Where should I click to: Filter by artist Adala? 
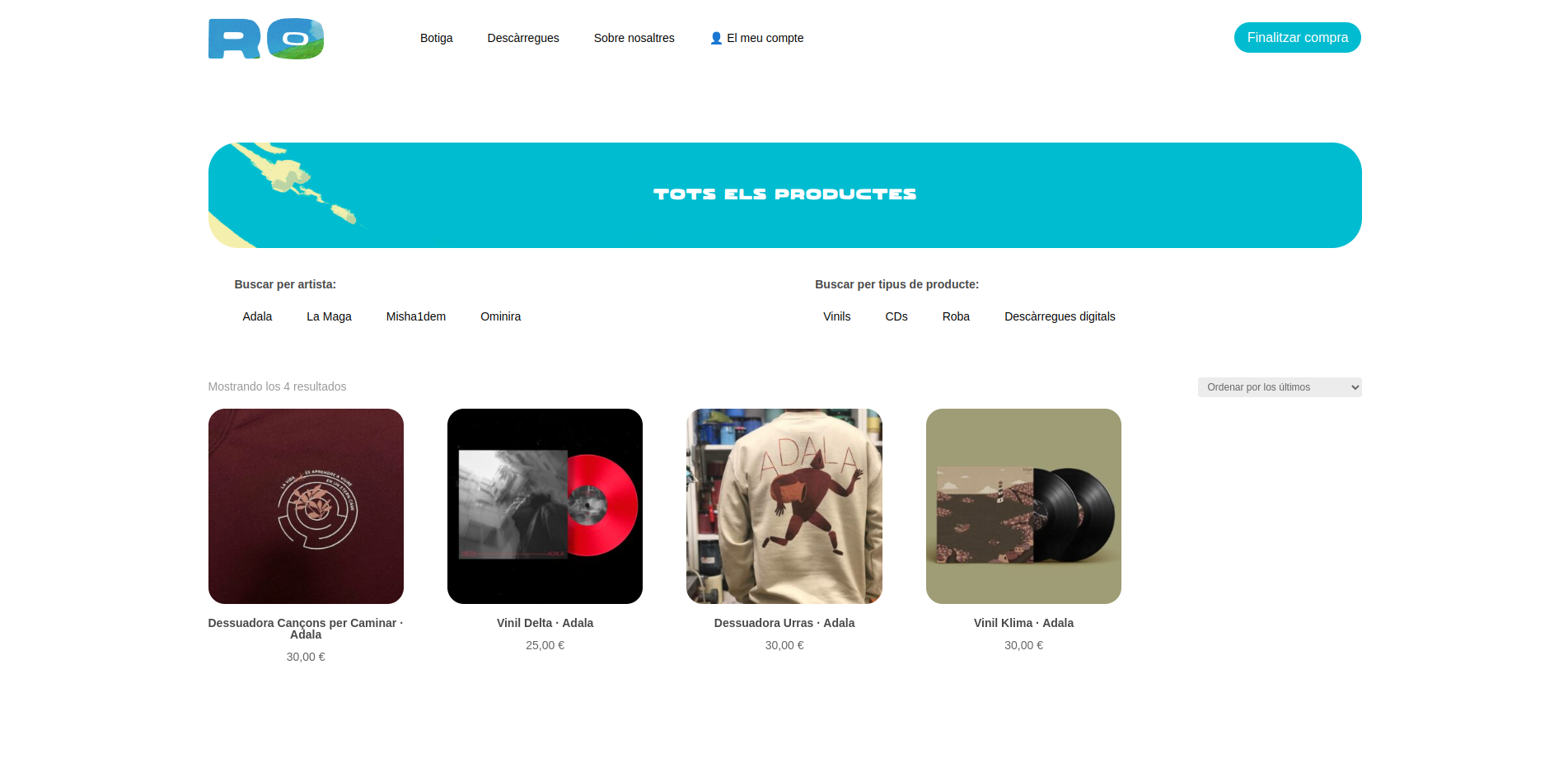coord(257,316)
